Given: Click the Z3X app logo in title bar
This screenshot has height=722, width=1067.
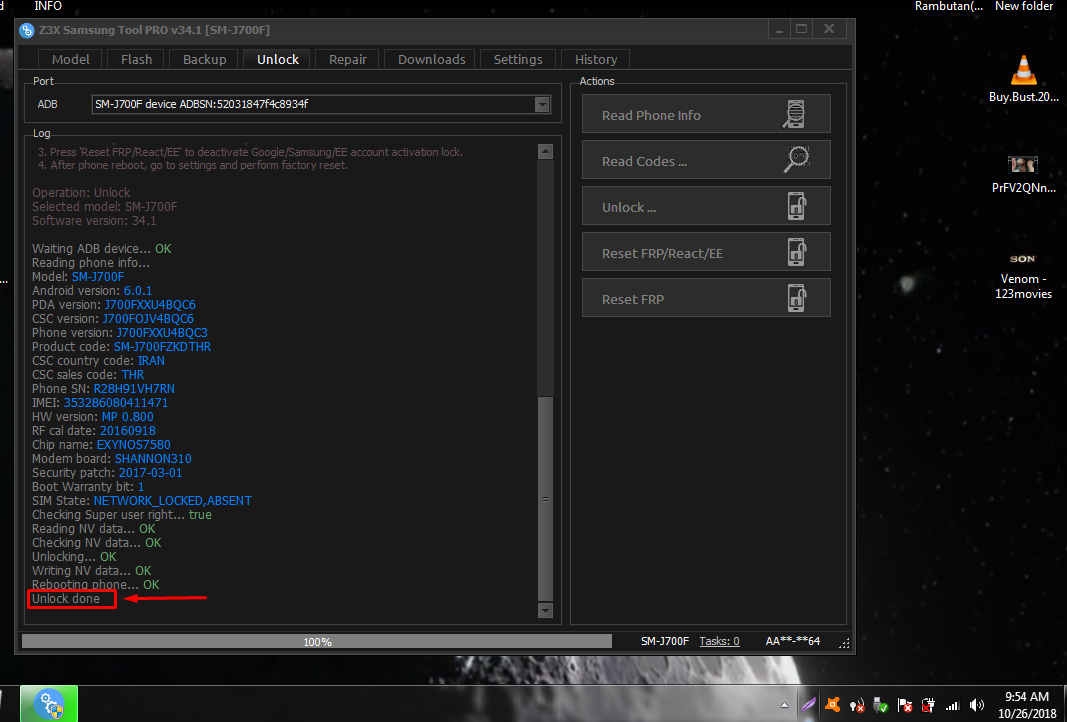Looking at the screenshot, I should click(27, 30).
